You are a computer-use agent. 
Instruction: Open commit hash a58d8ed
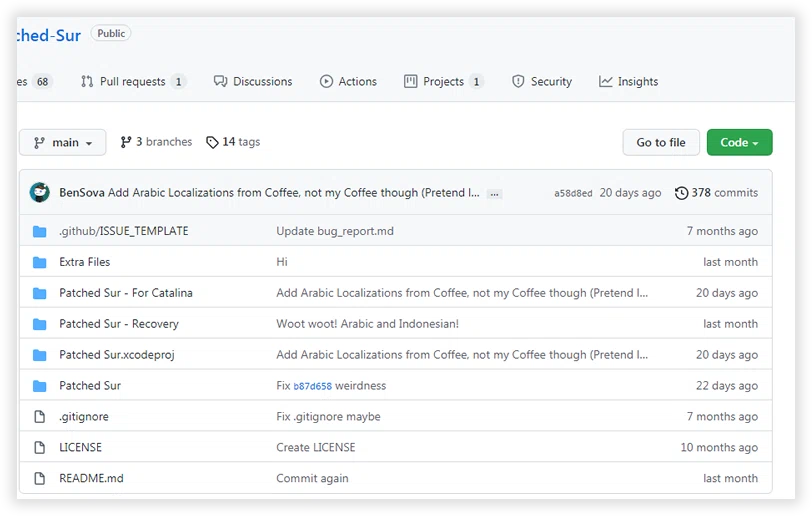coord(573,193)
